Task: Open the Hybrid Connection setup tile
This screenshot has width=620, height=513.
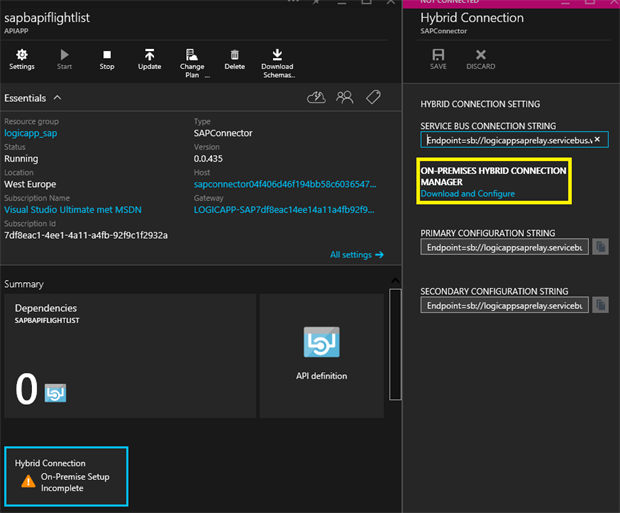Action: 66,476
